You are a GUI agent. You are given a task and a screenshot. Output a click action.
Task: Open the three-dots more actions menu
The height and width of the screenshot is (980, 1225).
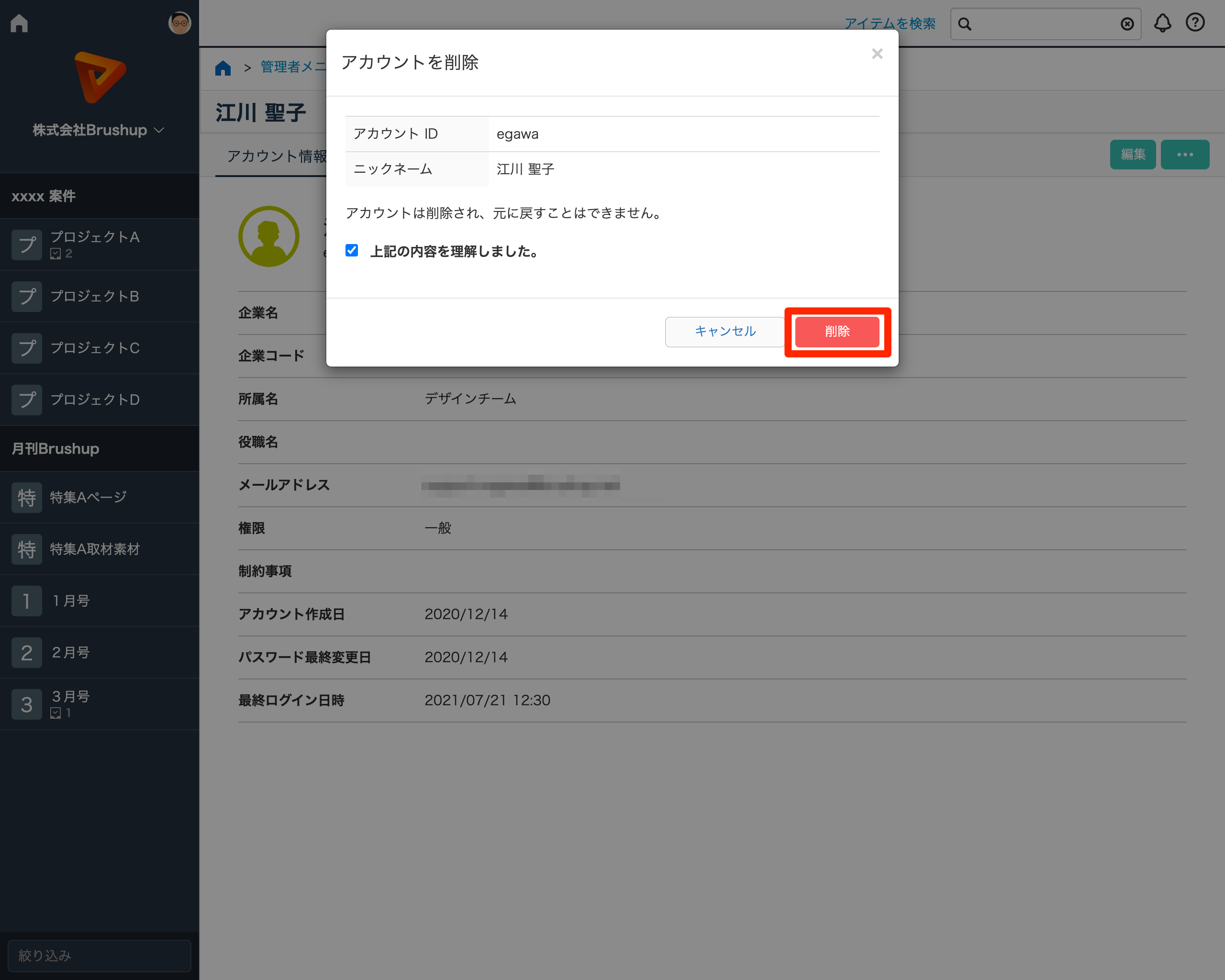click(1184, 155)
